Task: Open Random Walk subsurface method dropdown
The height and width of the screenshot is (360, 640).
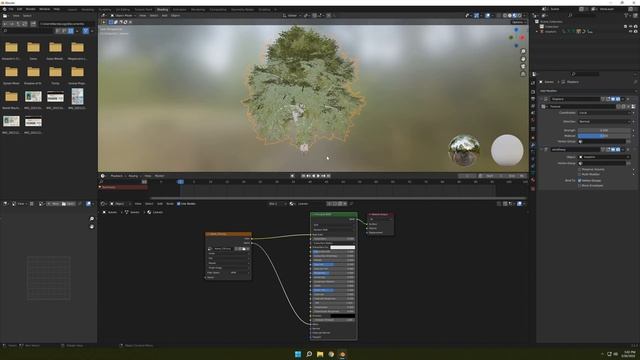Action: pos(333,230)
